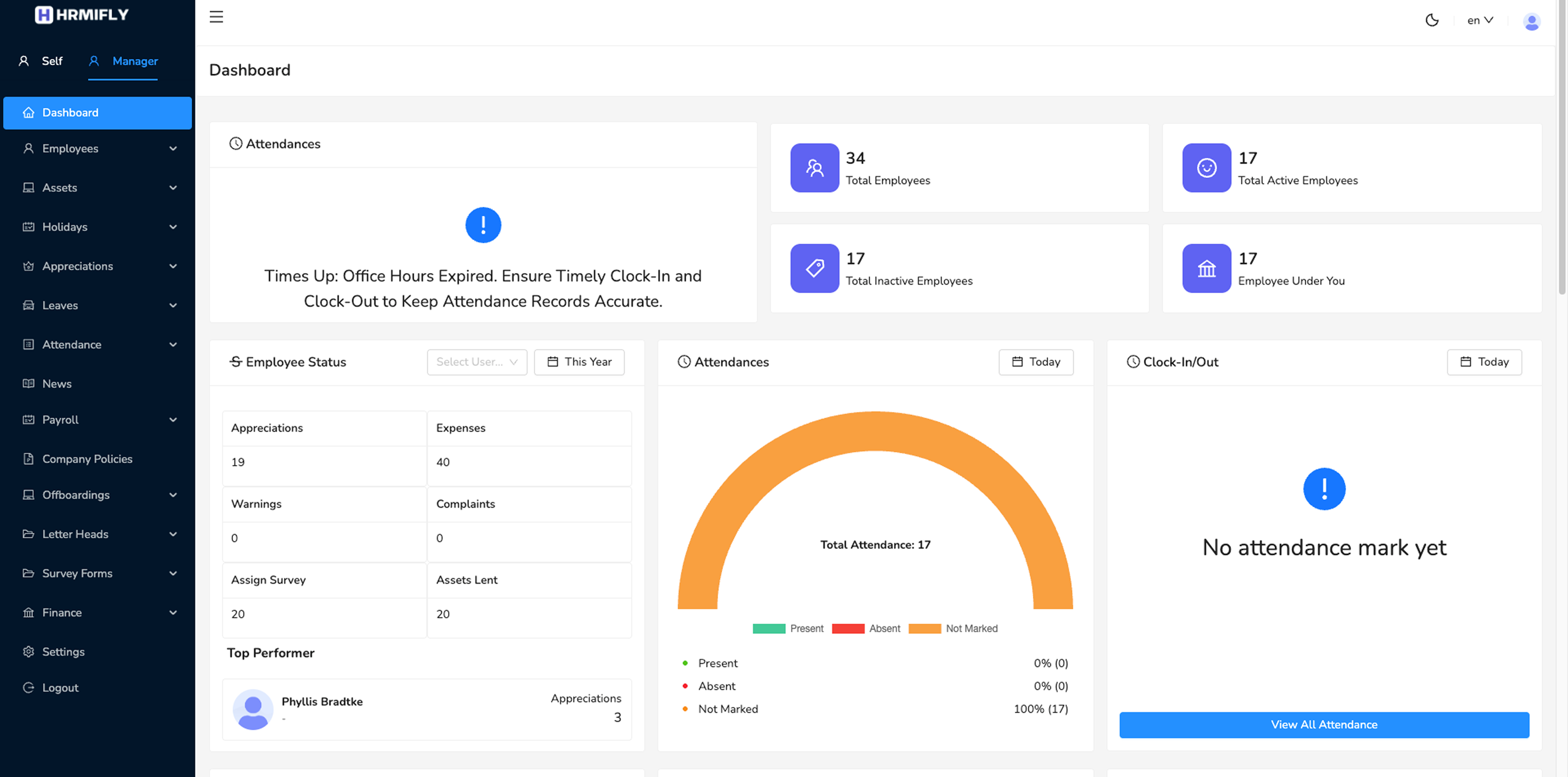Click the hamburger menu icon
This screenshot has width=1568, height=777.
tap(216, 17)
